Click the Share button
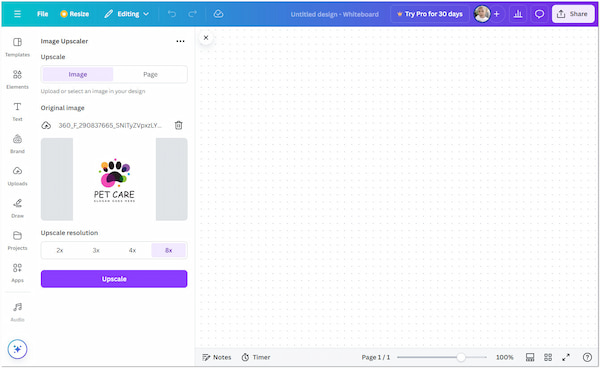This screenshot has width=600, height=368. [573, 14]
